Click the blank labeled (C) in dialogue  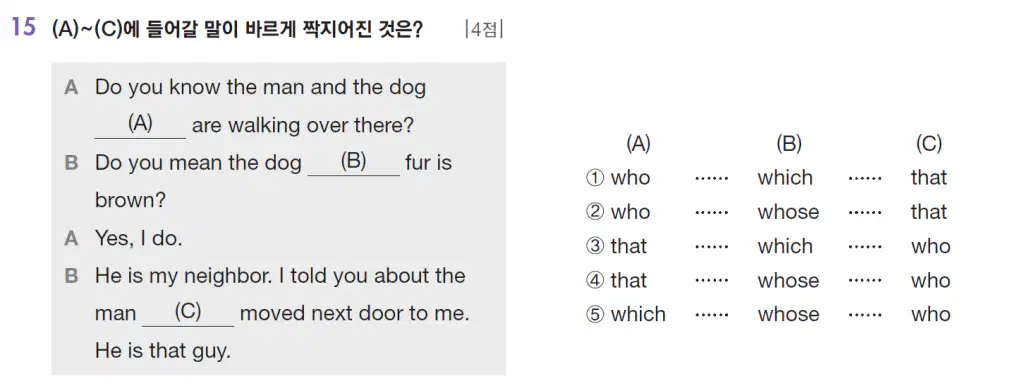(188, 314)
